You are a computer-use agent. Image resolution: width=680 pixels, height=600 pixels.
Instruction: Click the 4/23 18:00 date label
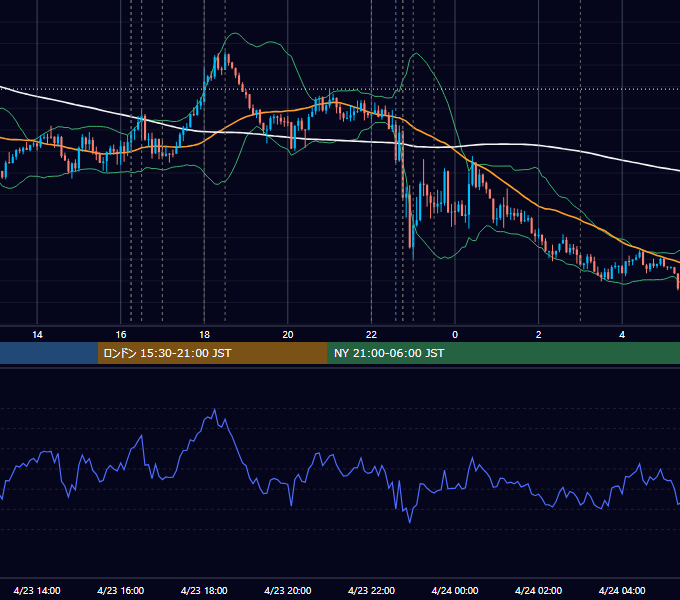click(204, 590)
